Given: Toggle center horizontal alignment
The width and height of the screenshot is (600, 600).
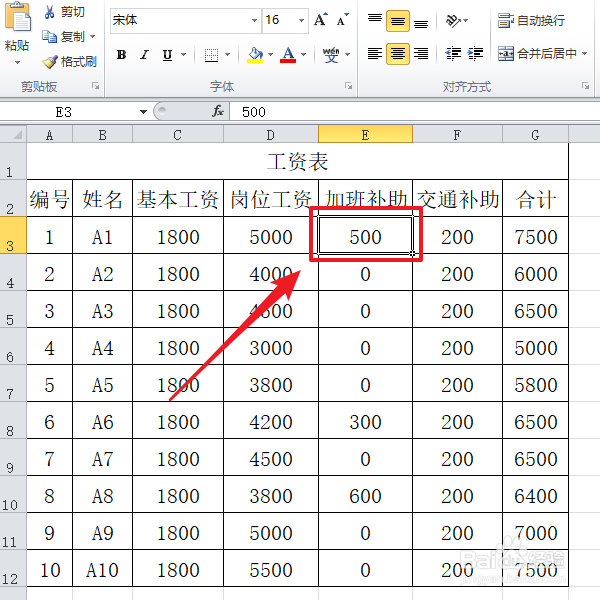Looking at the screenshot, I should (398, 54).
